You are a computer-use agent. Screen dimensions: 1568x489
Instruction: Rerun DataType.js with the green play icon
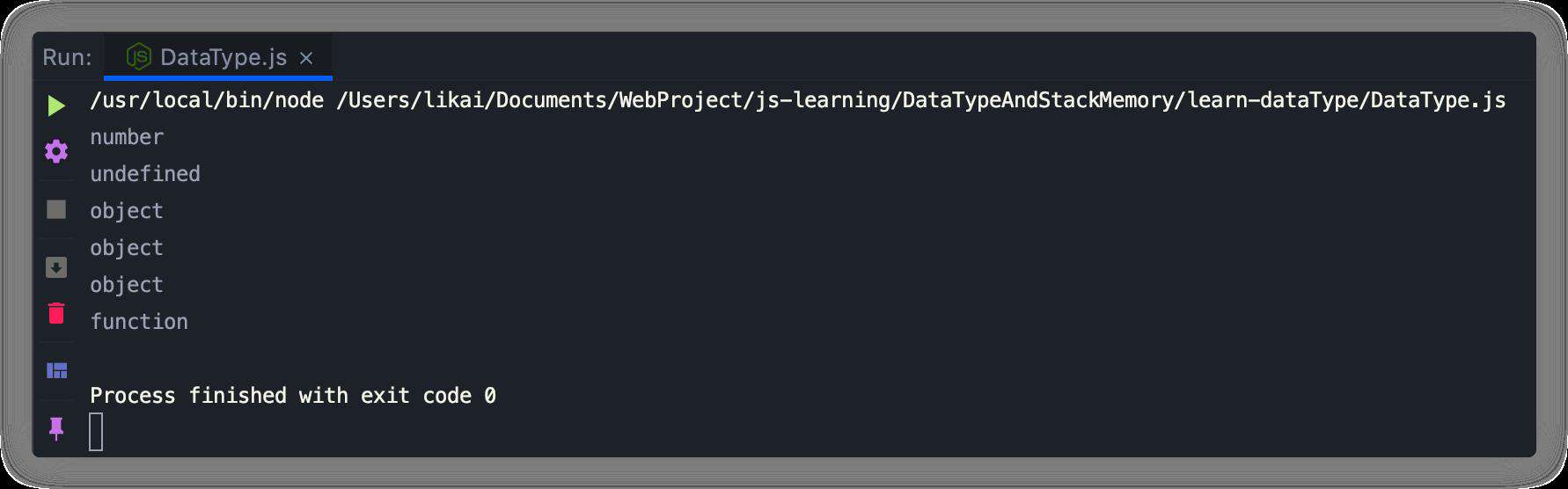(x=56, y=106)
